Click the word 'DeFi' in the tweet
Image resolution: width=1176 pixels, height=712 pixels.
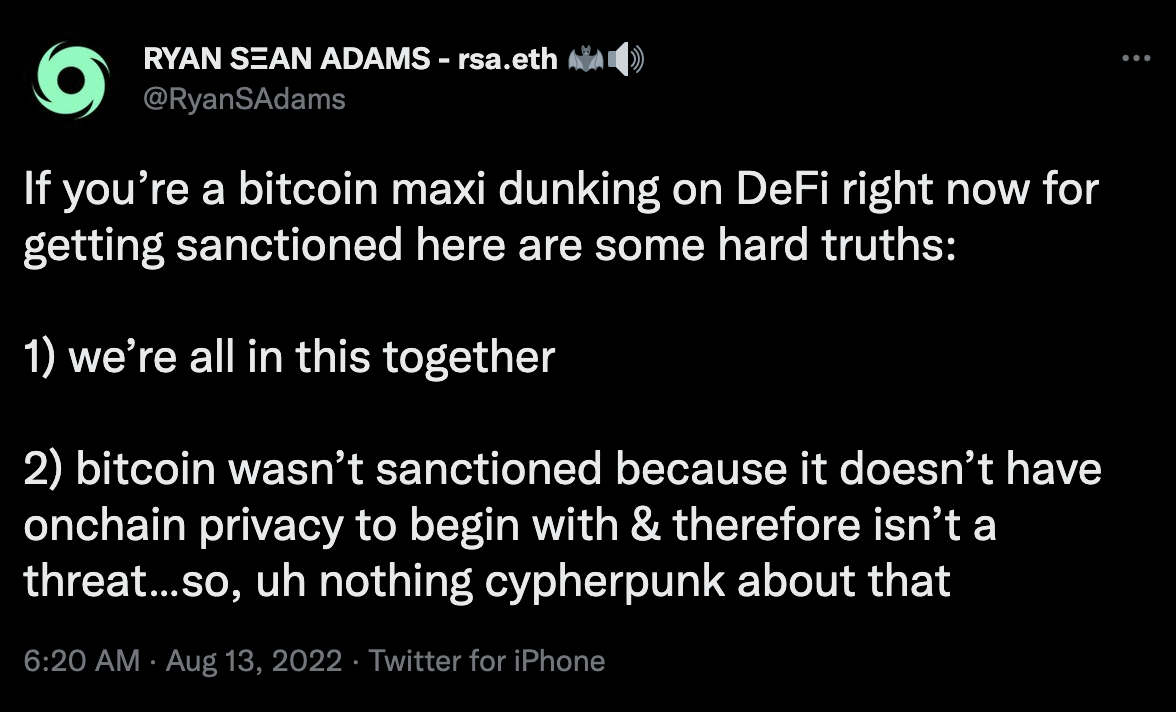(782, 189)
